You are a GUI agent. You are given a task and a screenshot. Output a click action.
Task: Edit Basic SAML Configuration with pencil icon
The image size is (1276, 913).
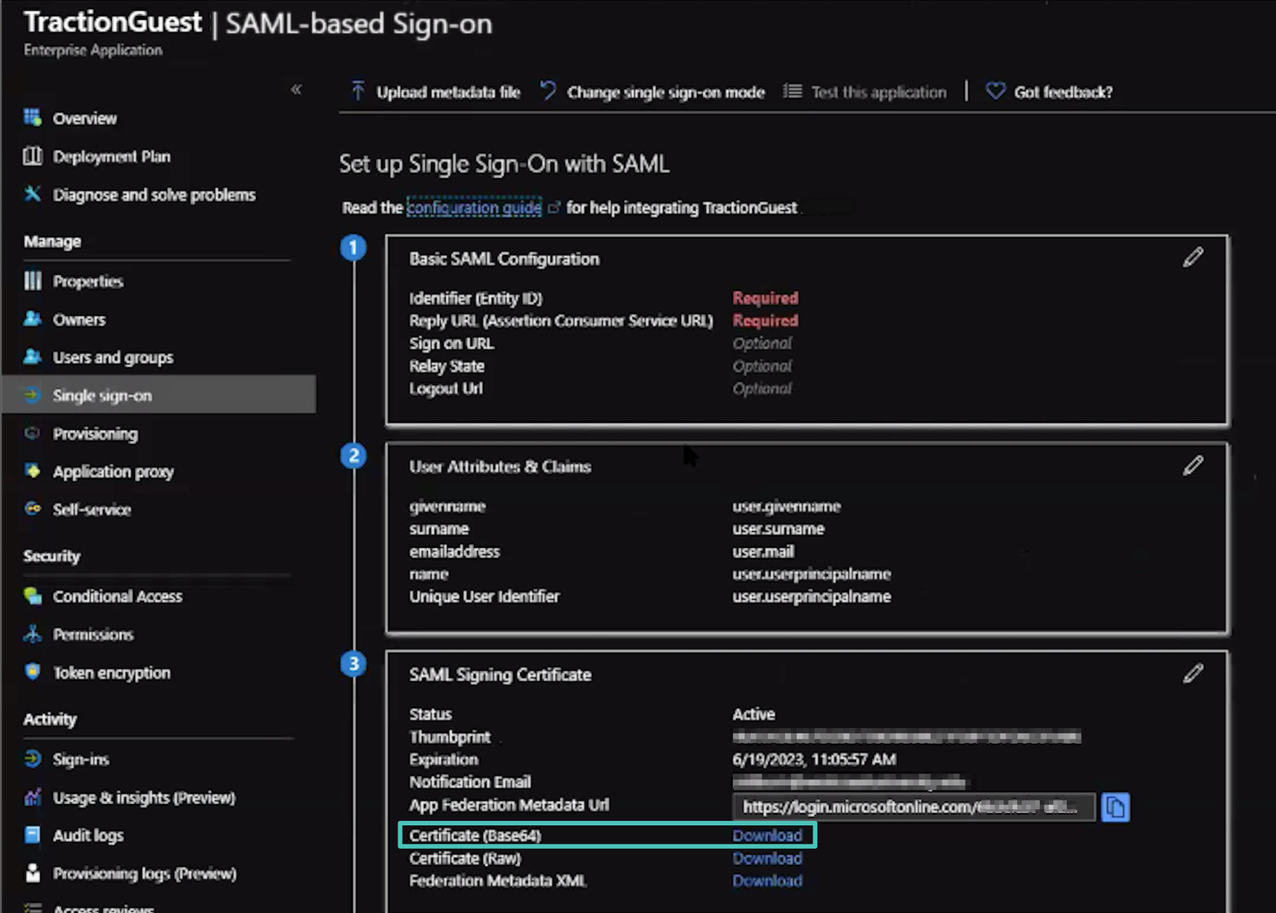pyautogui.click(x=1193, y=257)
